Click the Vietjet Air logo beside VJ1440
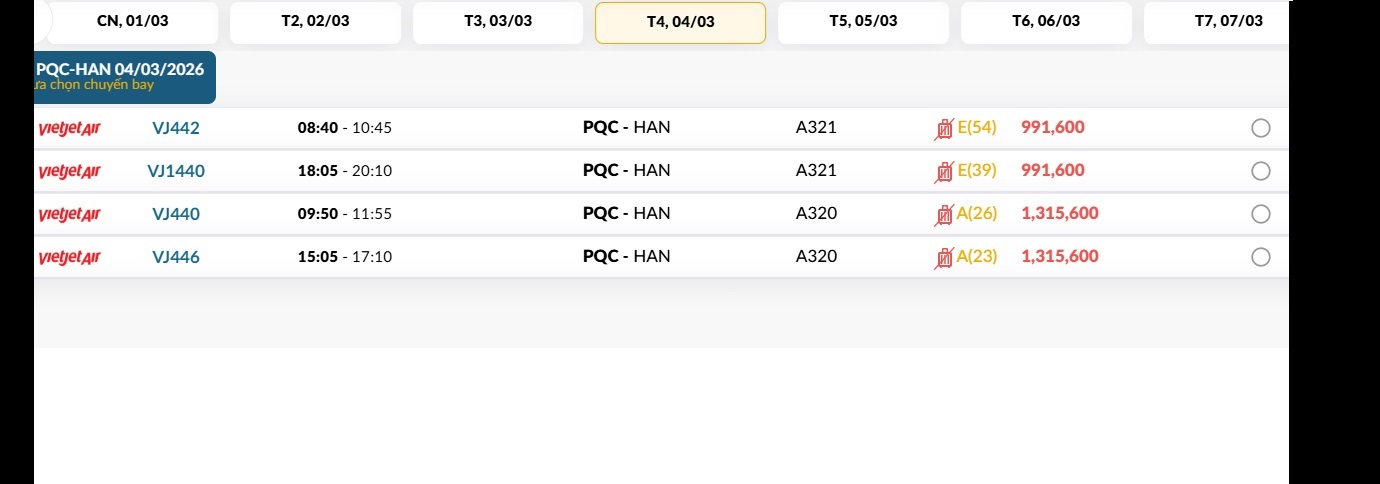 point(70,172)
